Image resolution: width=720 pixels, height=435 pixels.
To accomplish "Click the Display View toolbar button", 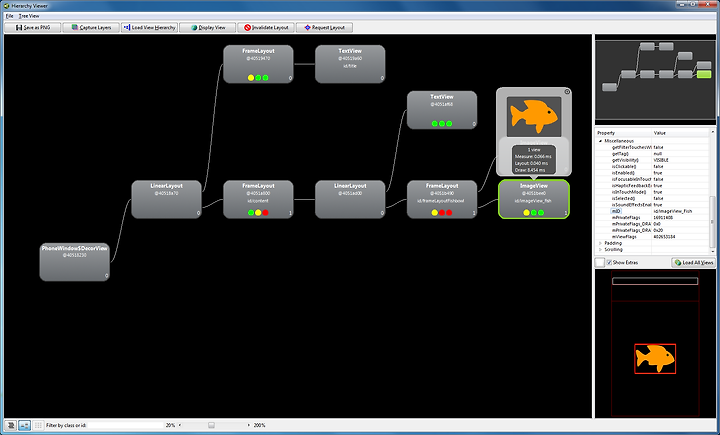I will 208,28.
